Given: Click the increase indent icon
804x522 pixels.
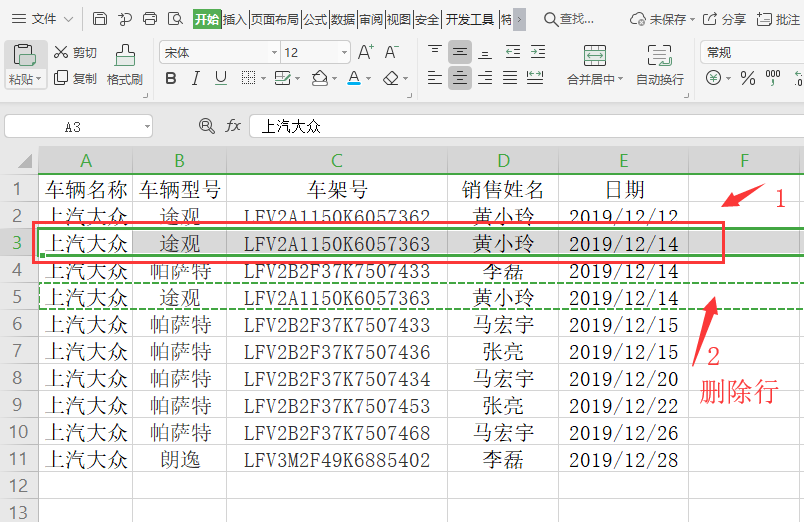Looking at the screenshot, I should (538, 52).
